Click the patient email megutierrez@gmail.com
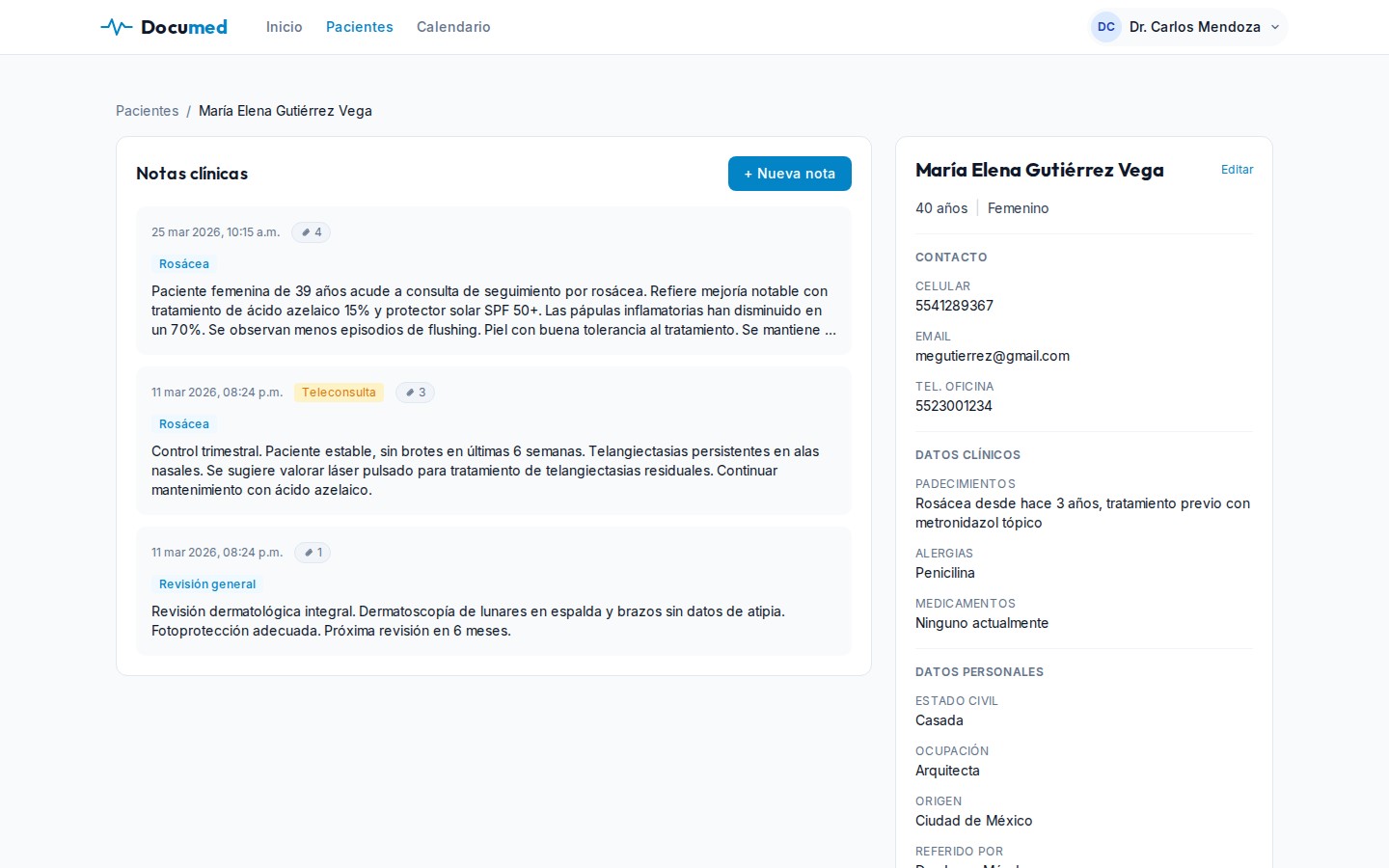This screenshot has height=868, width=1389. 992,356
